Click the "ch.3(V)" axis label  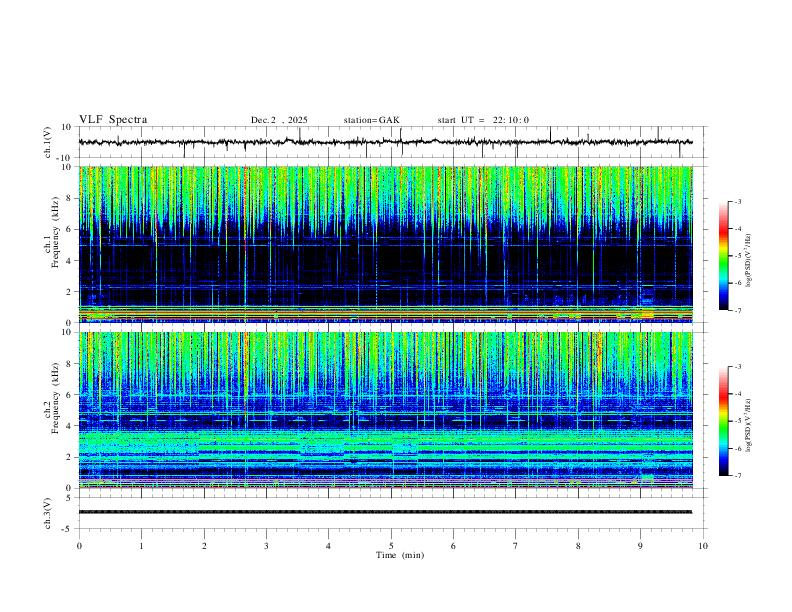[48, 513]
